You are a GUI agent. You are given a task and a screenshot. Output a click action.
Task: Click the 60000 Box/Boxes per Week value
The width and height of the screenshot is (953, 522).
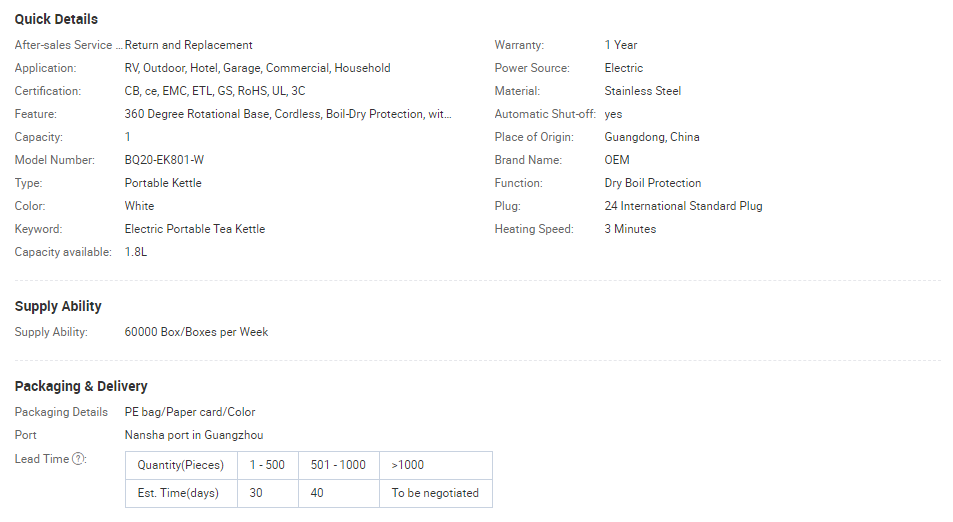[x=196, y=332]
